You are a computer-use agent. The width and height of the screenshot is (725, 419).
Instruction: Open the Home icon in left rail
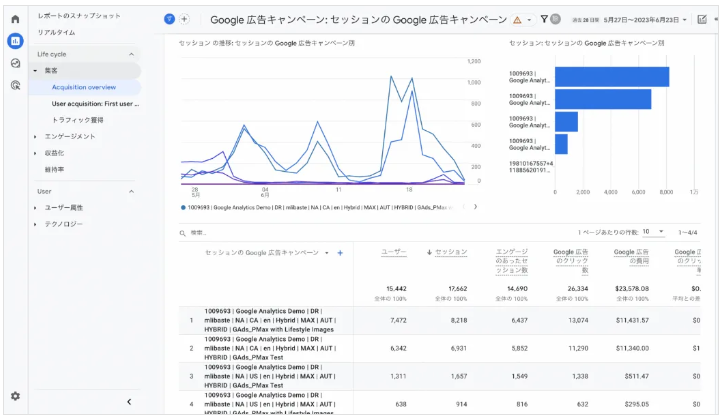pos(15,19)
